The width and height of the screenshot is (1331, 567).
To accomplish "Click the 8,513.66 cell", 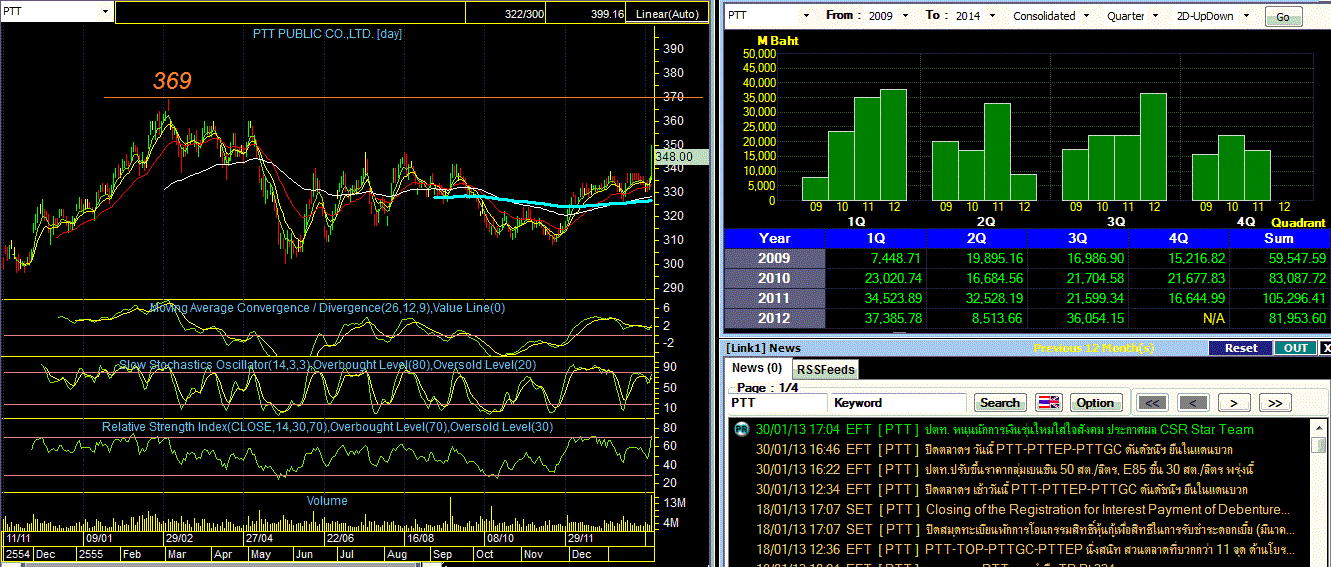I will coord(977,318).
